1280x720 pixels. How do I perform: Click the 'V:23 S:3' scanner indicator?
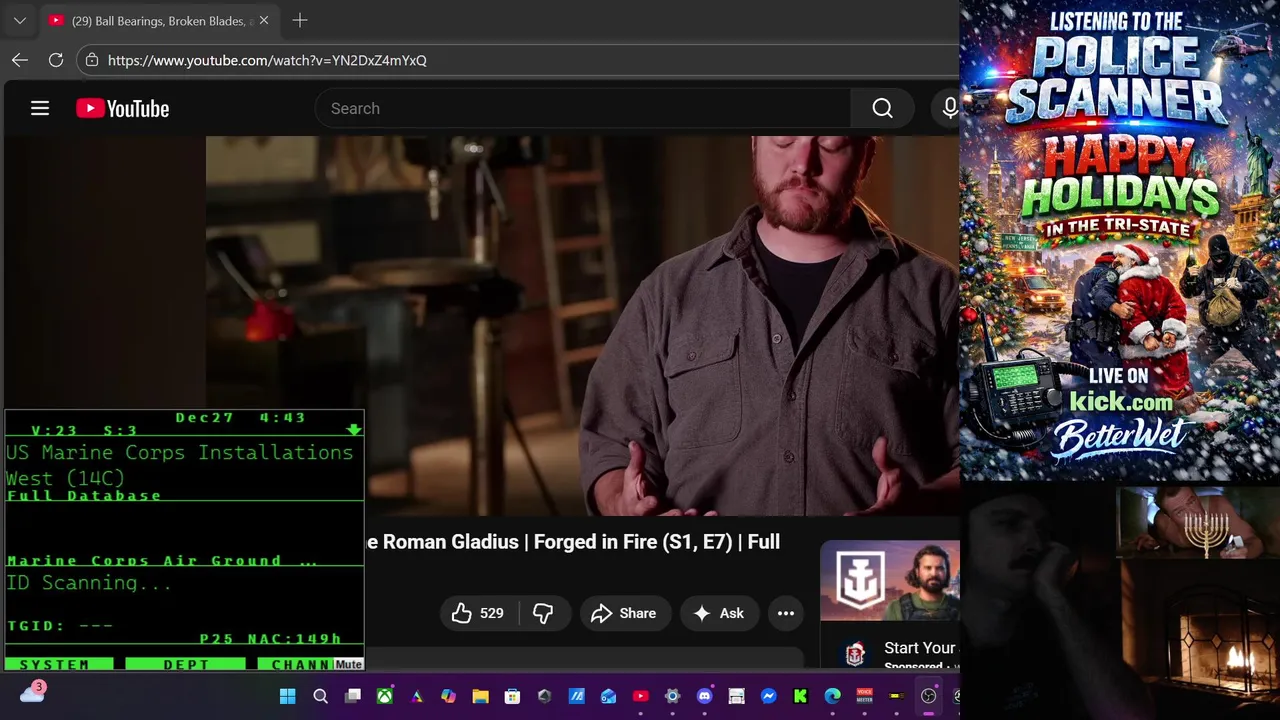[84, 430]
